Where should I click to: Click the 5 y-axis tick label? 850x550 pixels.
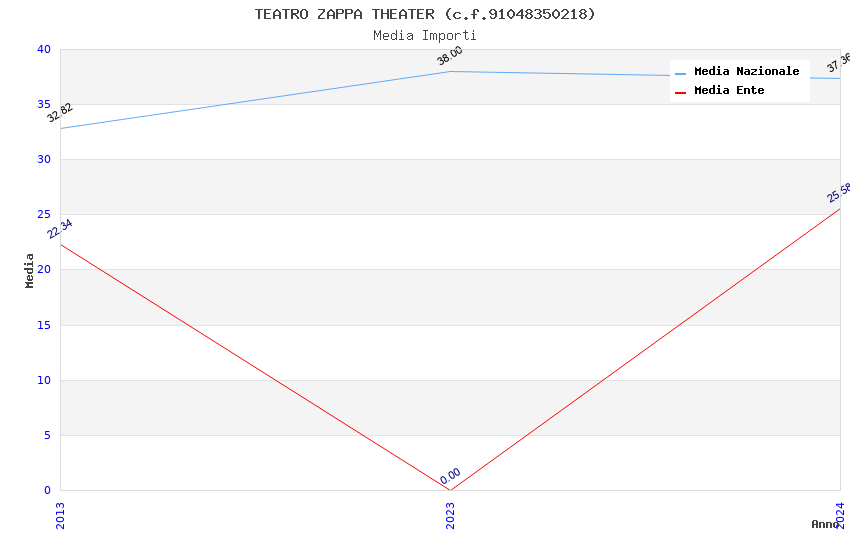tap(48, 435)
